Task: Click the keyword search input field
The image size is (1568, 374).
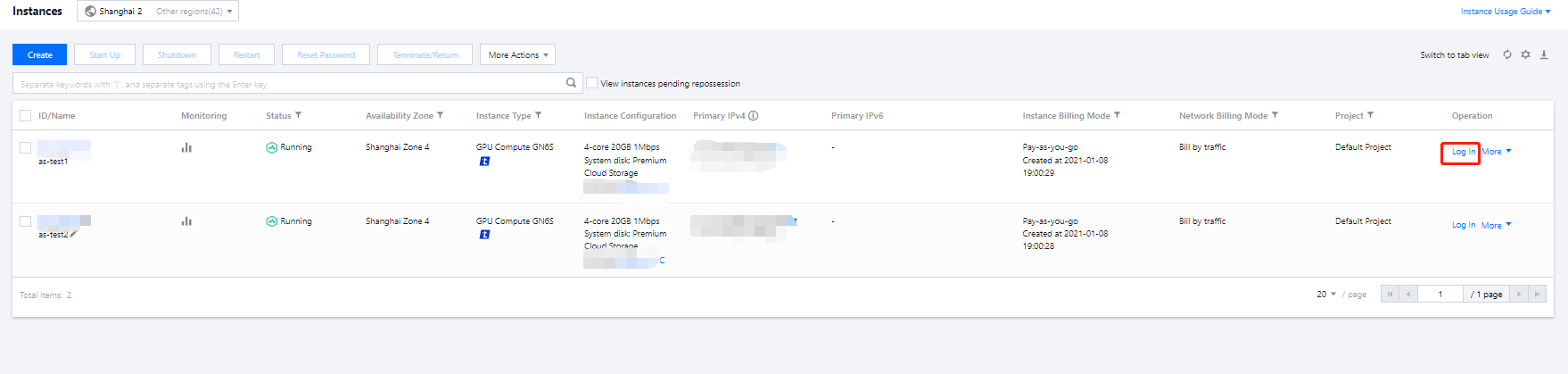Action: 285,84
